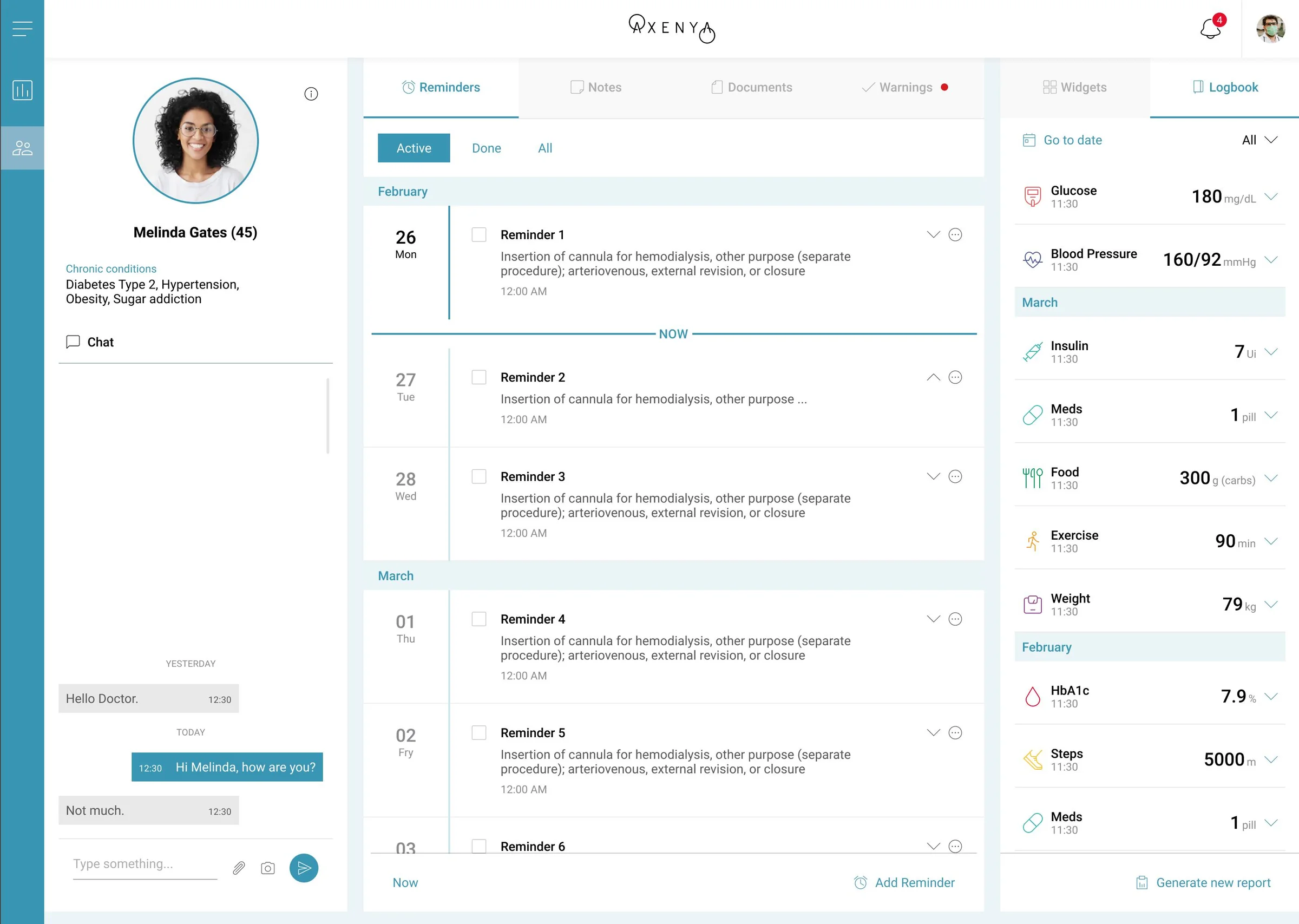Viewport: 1299px width, 924px height.
Task: Open more options for Reminder 3
Action: [x=955, y=476]
